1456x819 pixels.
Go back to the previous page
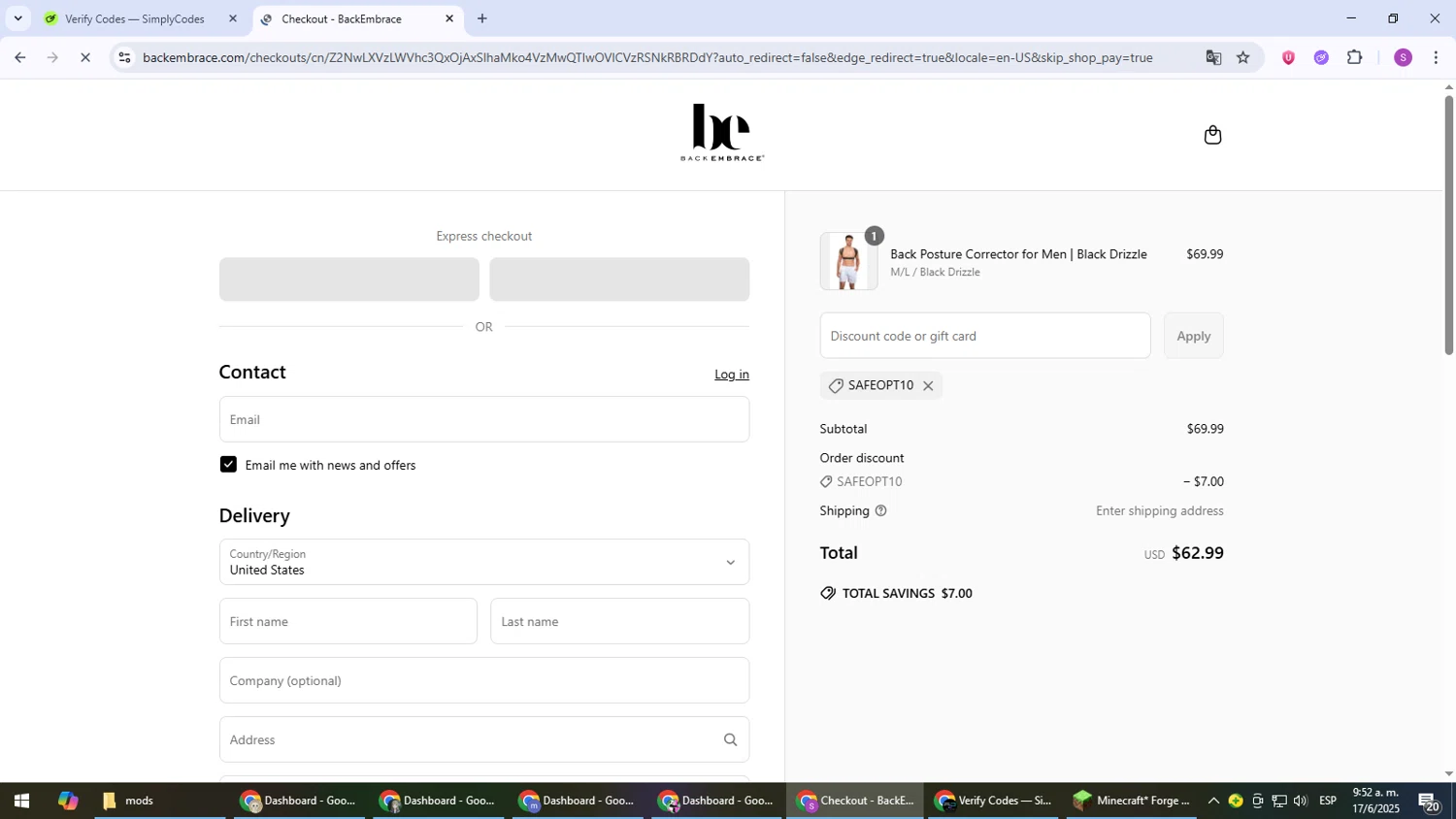(x=19, y=57)
